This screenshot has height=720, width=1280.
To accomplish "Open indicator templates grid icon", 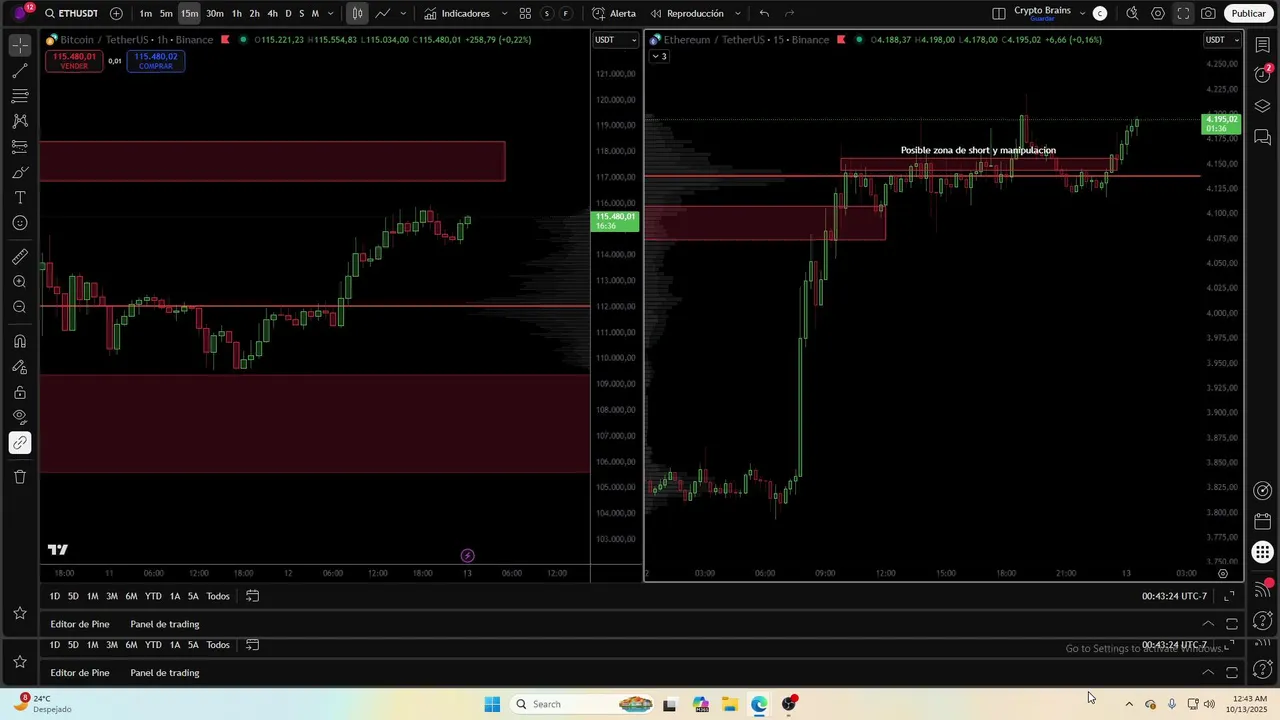I will click(525, 13).
